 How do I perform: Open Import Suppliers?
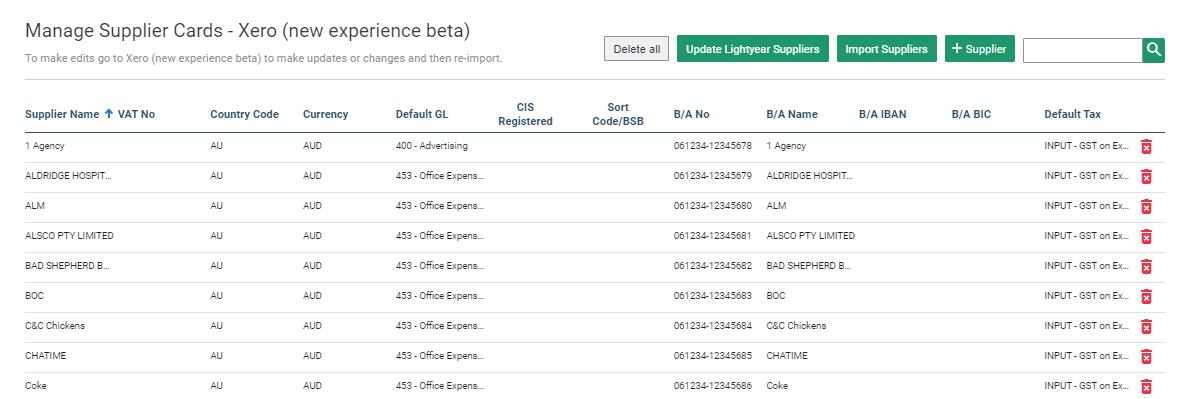pyautogui.click(x=886, y=49)
